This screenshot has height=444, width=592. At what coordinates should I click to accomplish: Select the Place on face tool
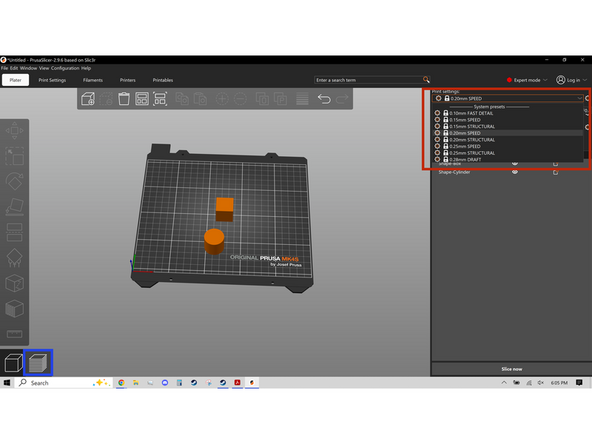(14, 207)
